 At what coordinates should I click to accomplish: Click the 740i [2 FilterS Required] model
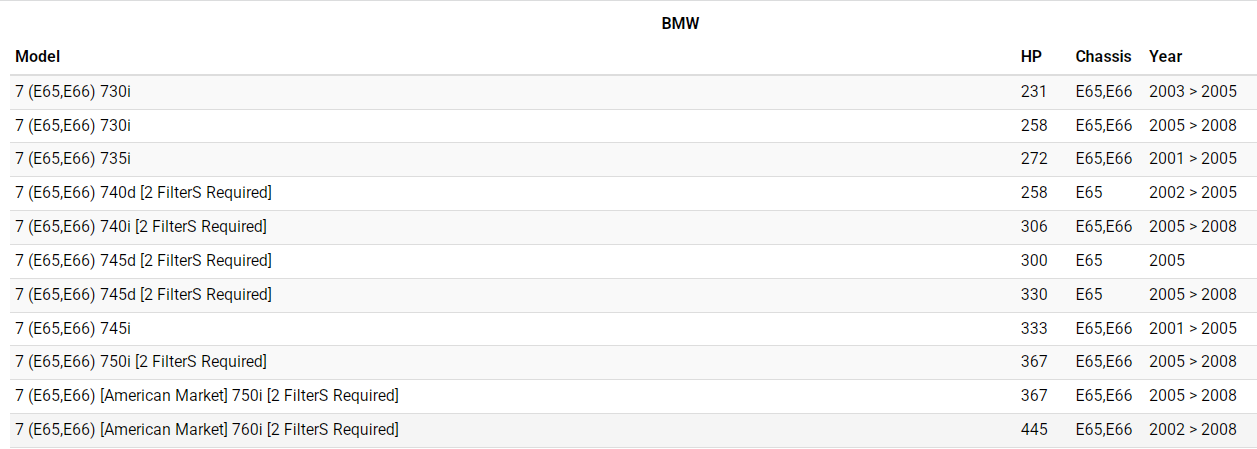(141, 227)
